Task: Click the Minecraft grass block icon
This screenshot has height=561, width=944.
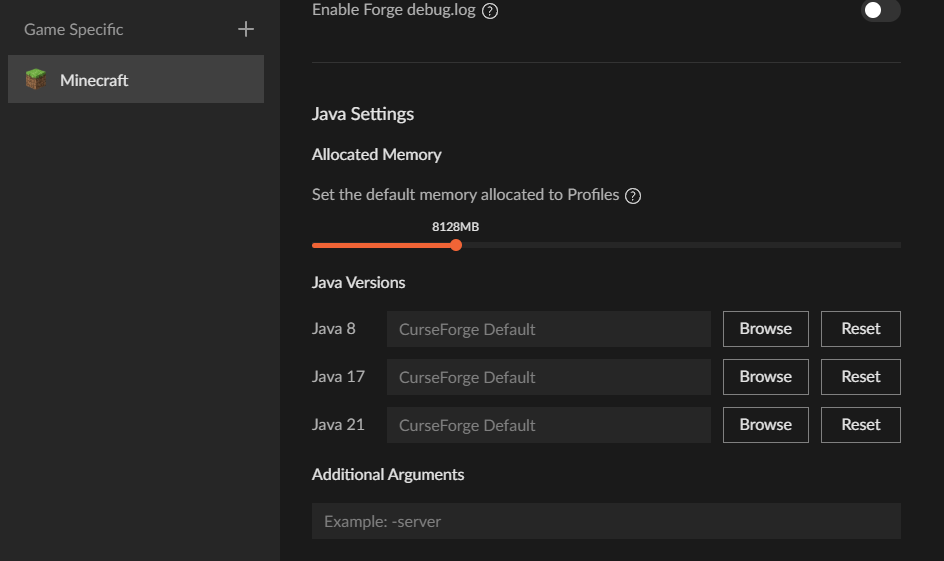Action: pos(36,79)
